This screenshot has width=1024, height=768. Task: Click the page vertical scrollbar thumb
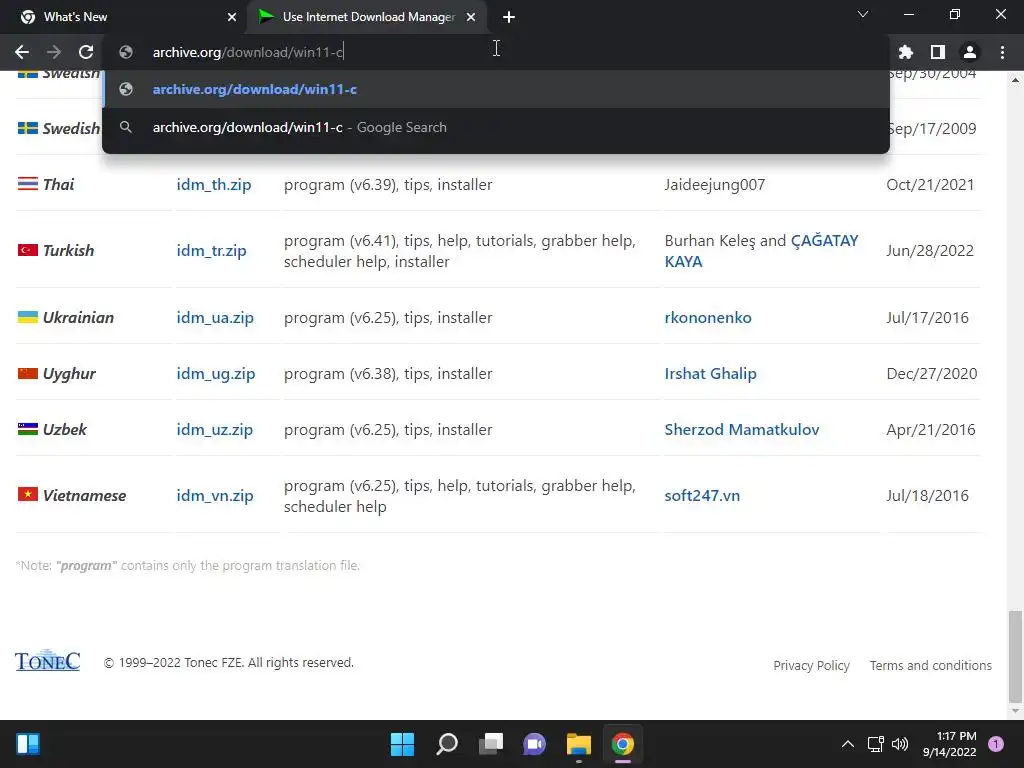pos(1014,656)
